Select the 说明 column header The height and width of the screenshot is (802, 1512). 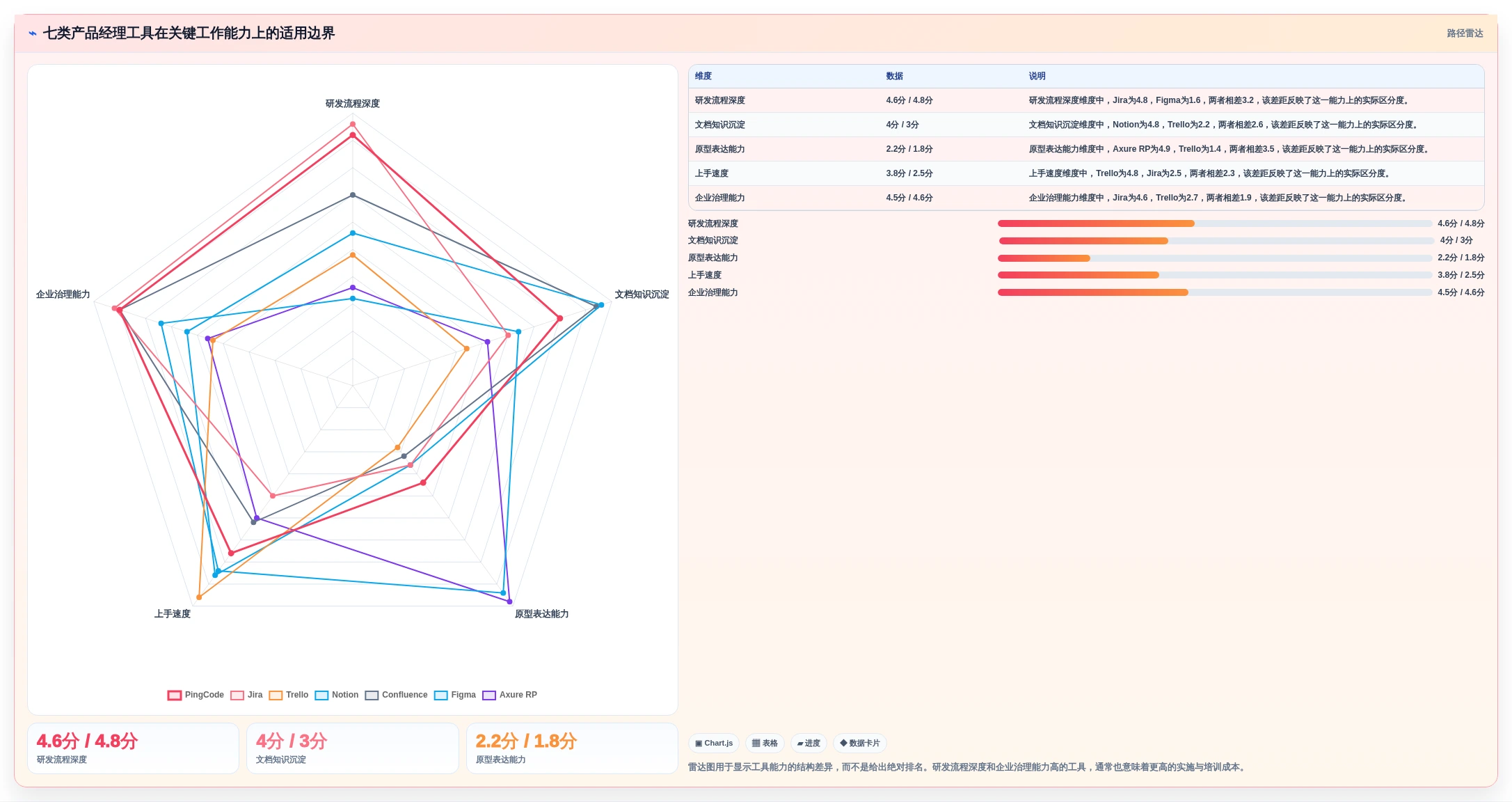[x=1037, y=76]
